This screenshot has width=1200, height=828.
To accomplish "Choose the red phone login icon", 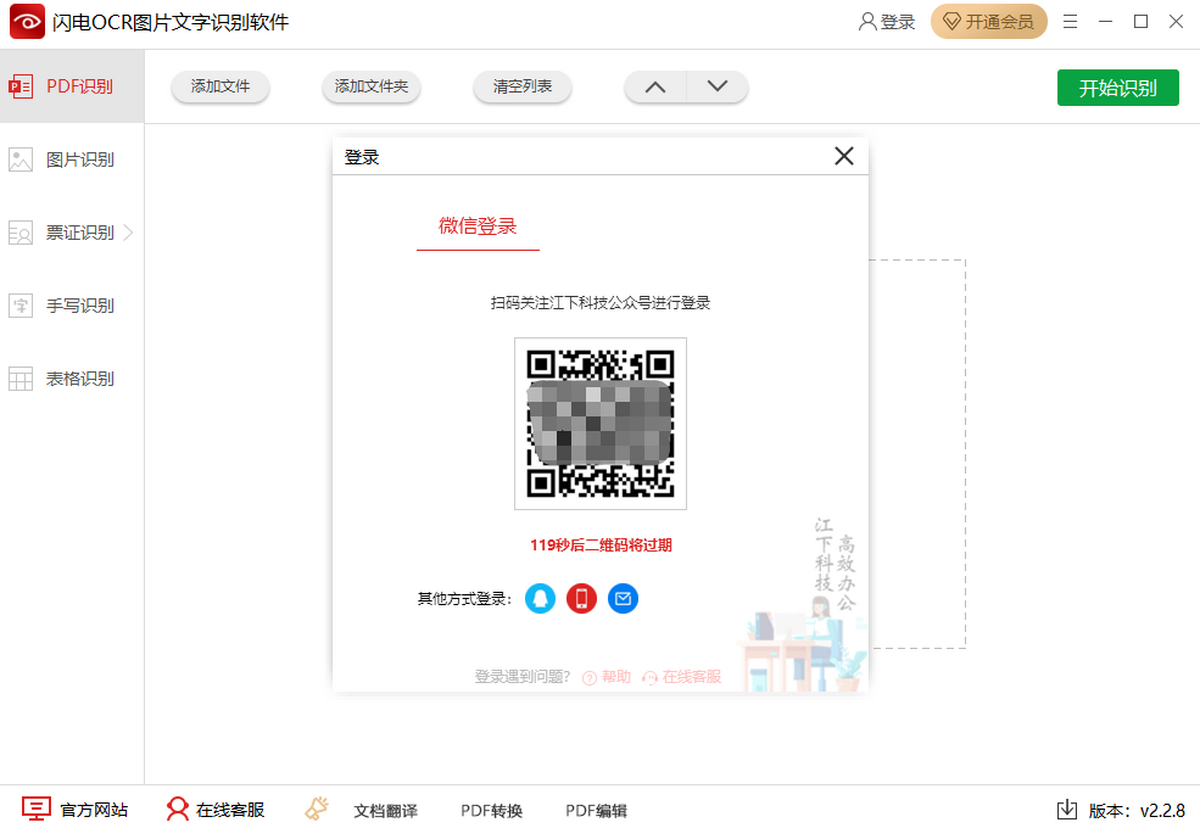I will pos(581,599).
